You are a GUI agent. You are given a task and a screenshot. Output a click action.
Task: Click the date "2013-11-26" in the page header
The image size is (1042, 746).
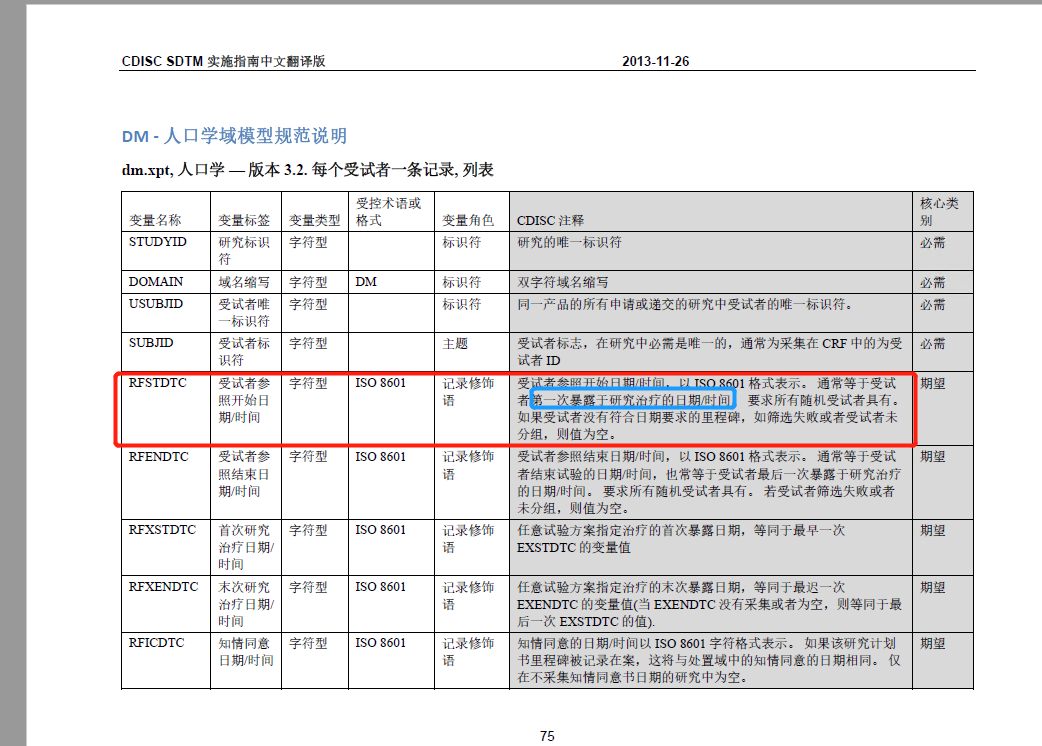coord(655,61)
